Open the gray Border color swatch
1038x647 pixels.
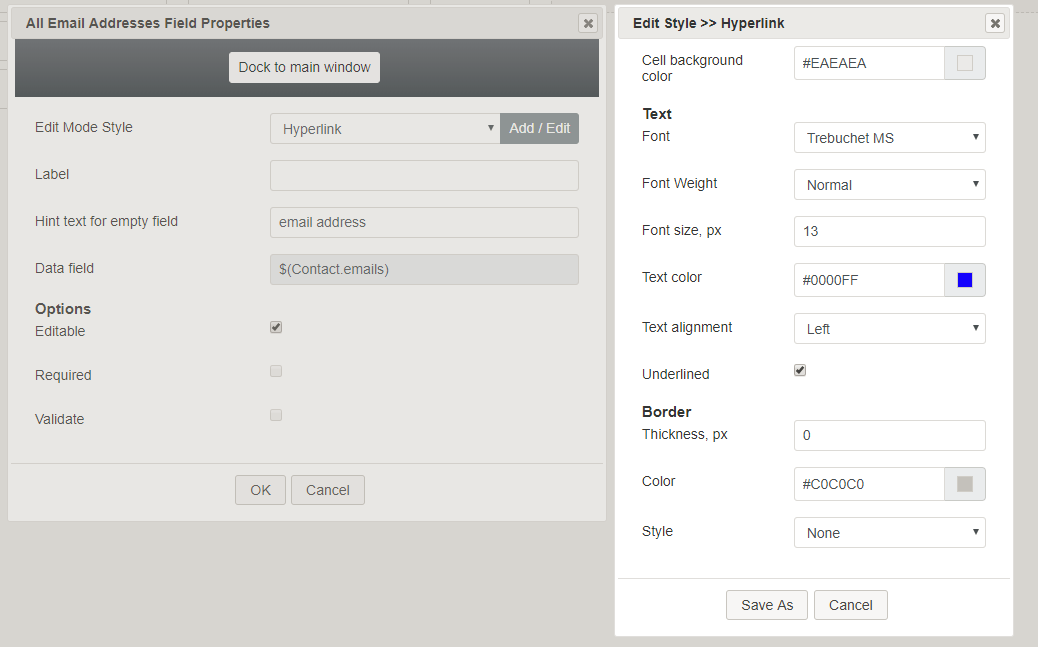[965, 484]
